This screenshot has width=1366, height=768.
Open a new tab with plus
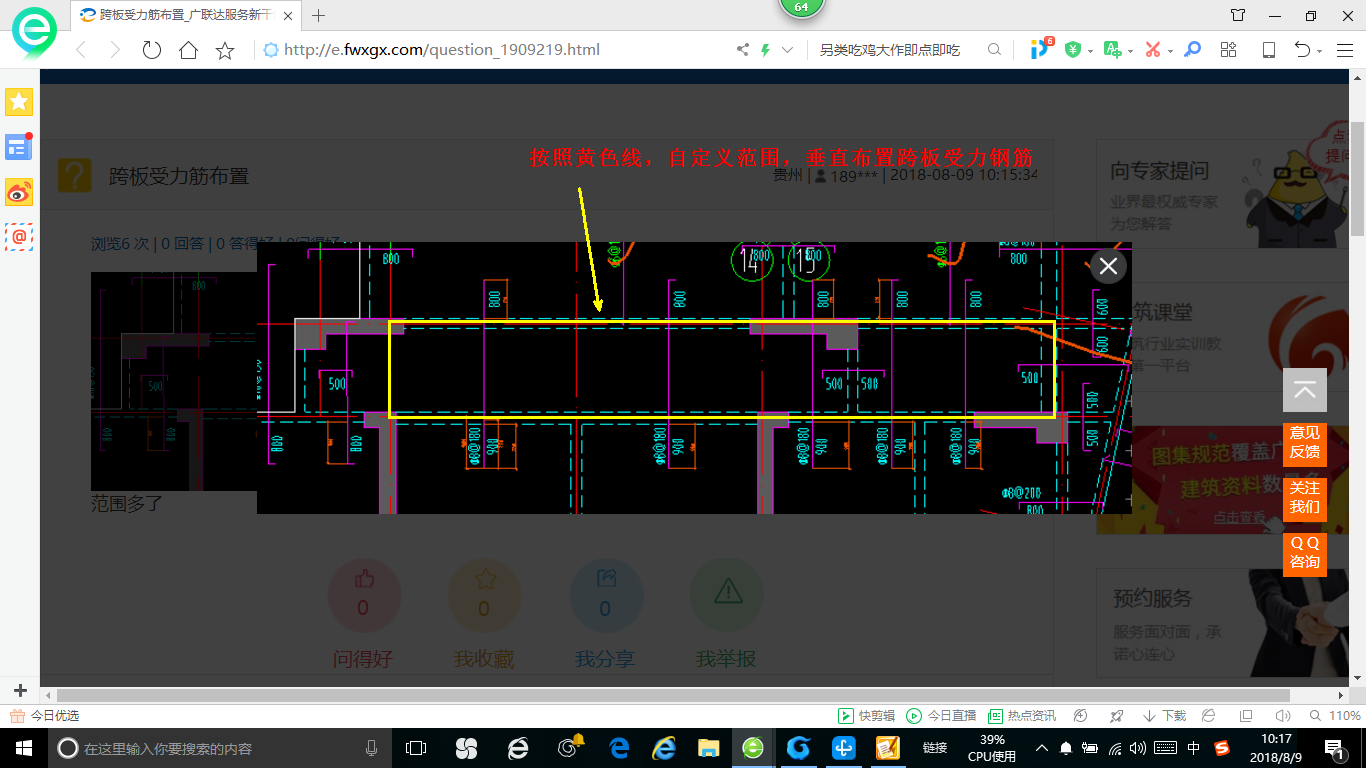(319, 15)
